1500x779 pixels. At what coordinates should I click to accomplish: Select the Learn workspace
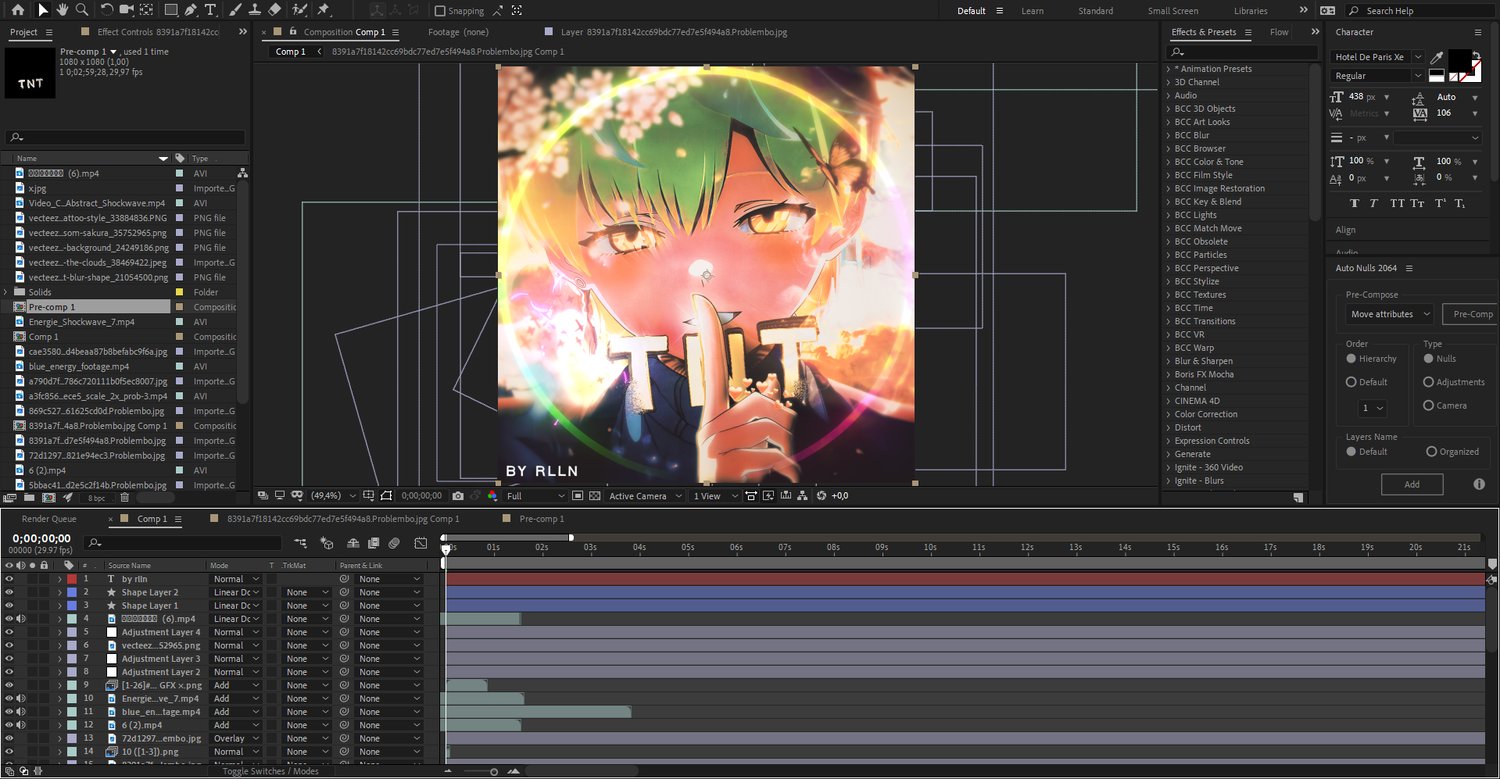pyautogui.click(x=1033, y=11)
